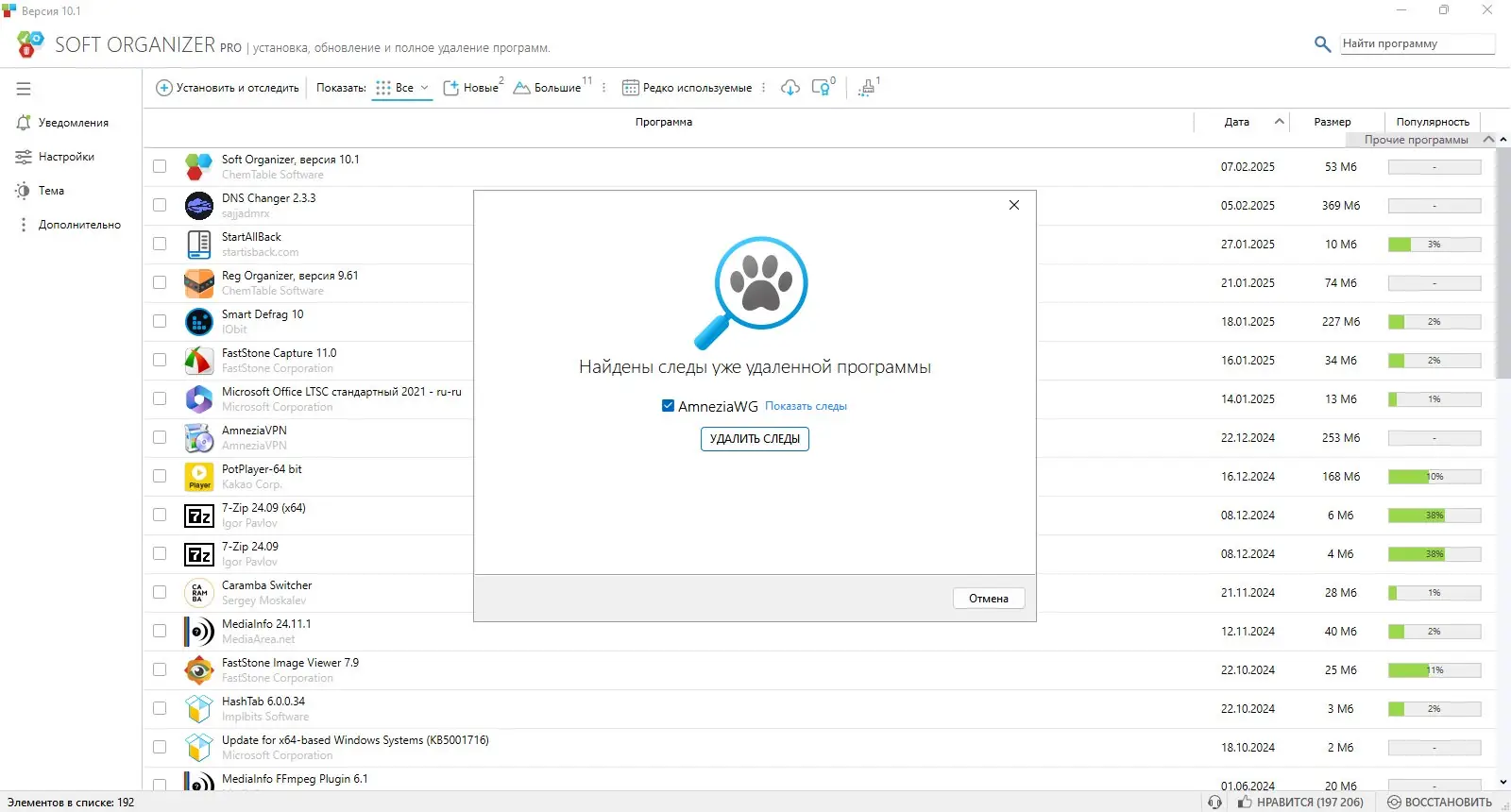Click the AmneziaVPN program icon
The width and height of the screenshot is (1511, 812).
pyautogui.click(x=198, y=438)
